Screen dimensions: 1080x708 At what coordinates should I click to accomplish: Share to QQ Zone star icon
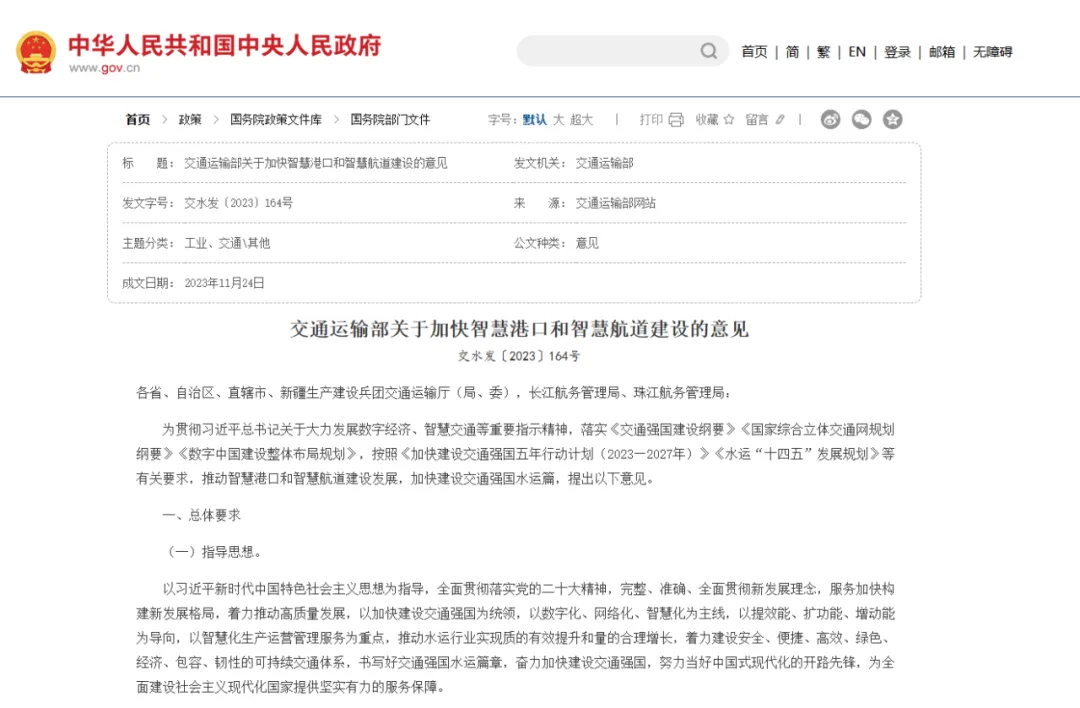892,120
